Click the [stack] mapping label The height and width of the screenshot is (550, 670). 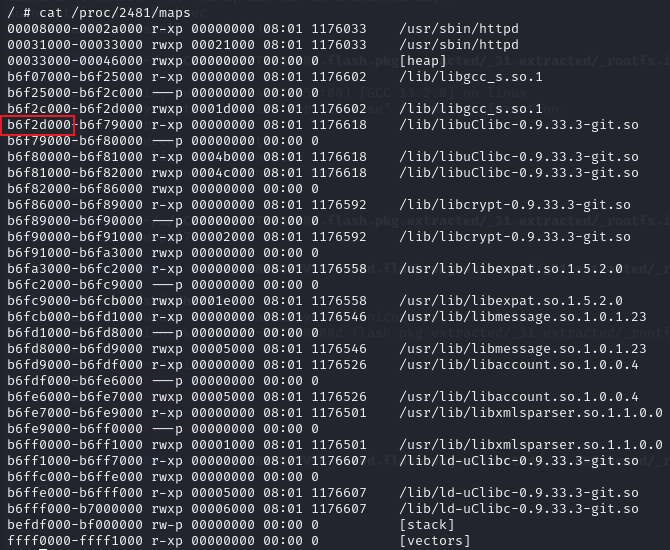(426, 524)
